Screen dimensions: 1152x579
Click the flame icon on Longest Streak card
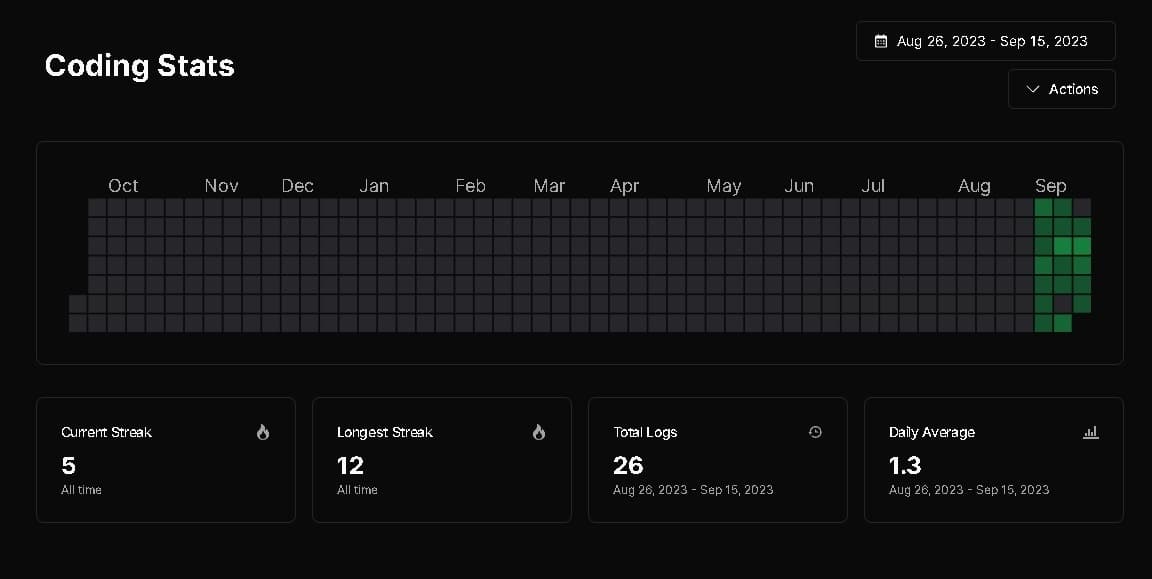tap(539, 432)
